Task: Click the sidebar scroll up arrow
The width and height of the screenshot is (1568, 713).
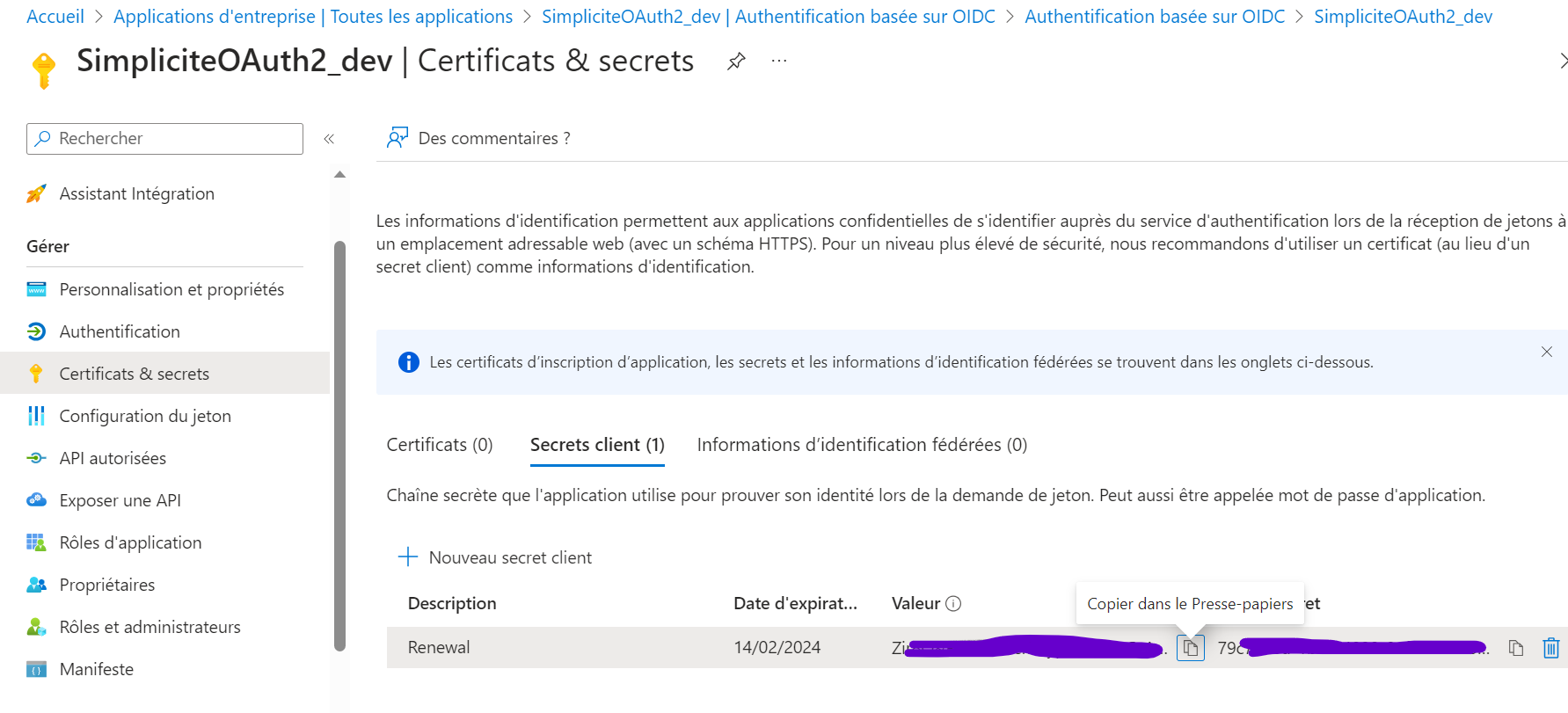Action: point(340,174)
